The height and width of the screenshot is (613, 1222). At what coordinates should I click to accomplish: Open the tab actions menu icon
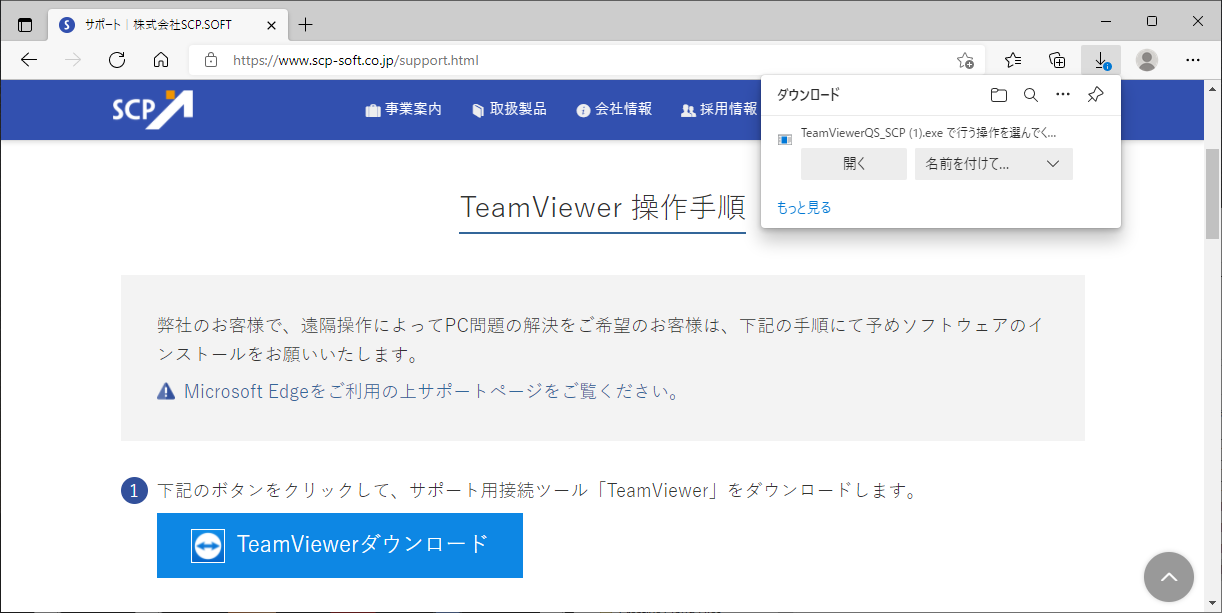[25, 24]
